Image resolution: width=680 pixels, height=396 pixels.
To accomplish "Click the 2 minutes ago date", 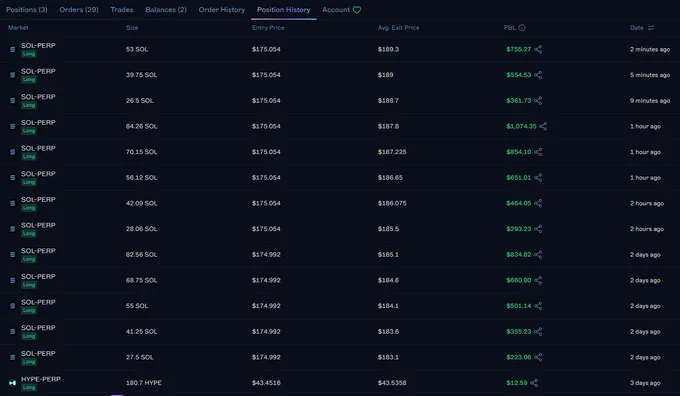I will [650, 49].
